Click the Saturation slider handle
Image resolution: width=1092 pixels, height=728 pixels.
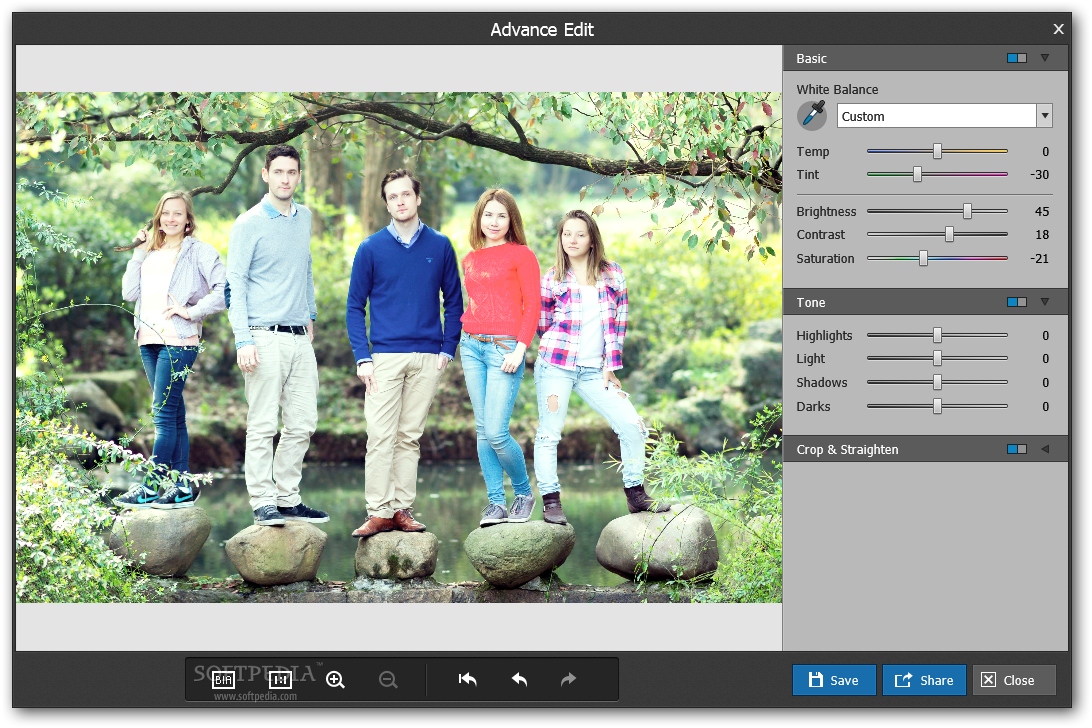pos(923,259)
